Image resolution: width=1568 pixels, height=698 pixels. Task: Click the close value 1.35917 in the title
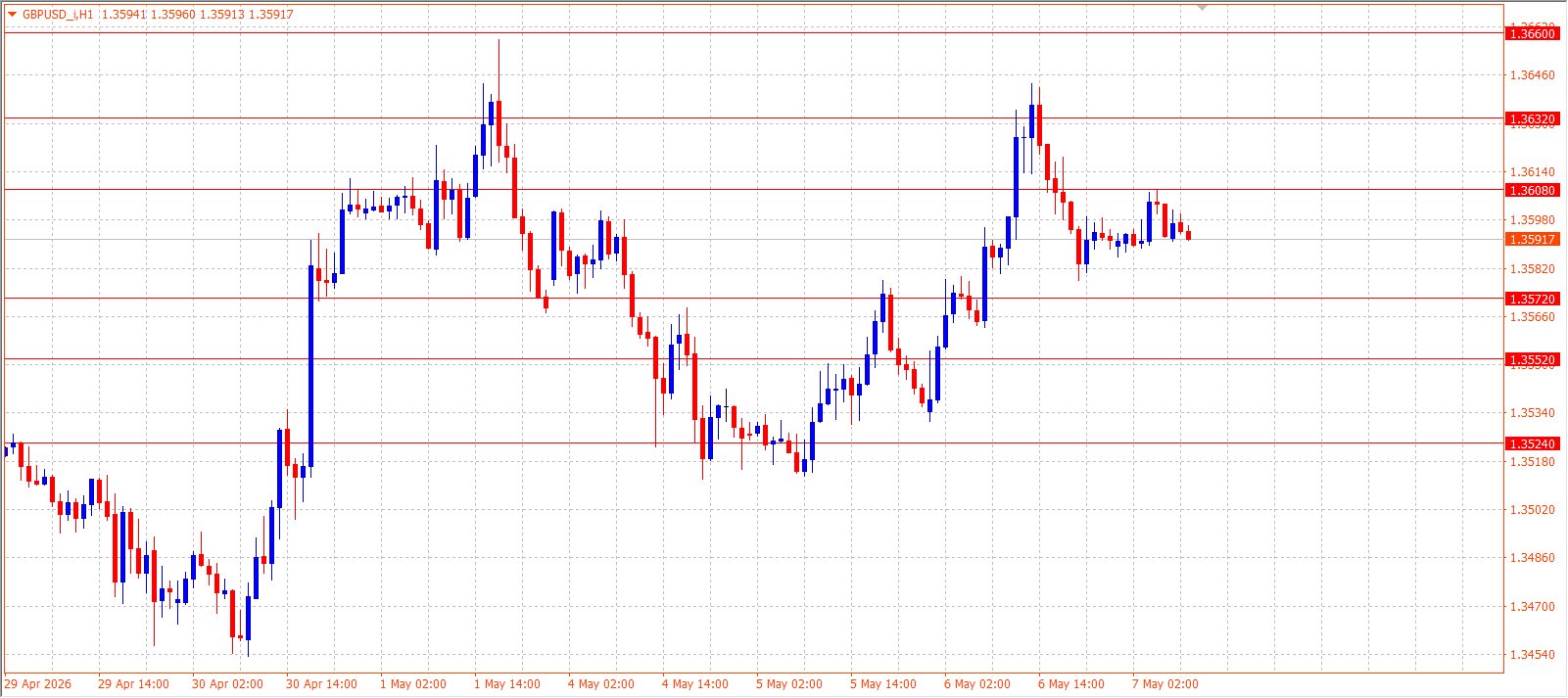point(270,15)
